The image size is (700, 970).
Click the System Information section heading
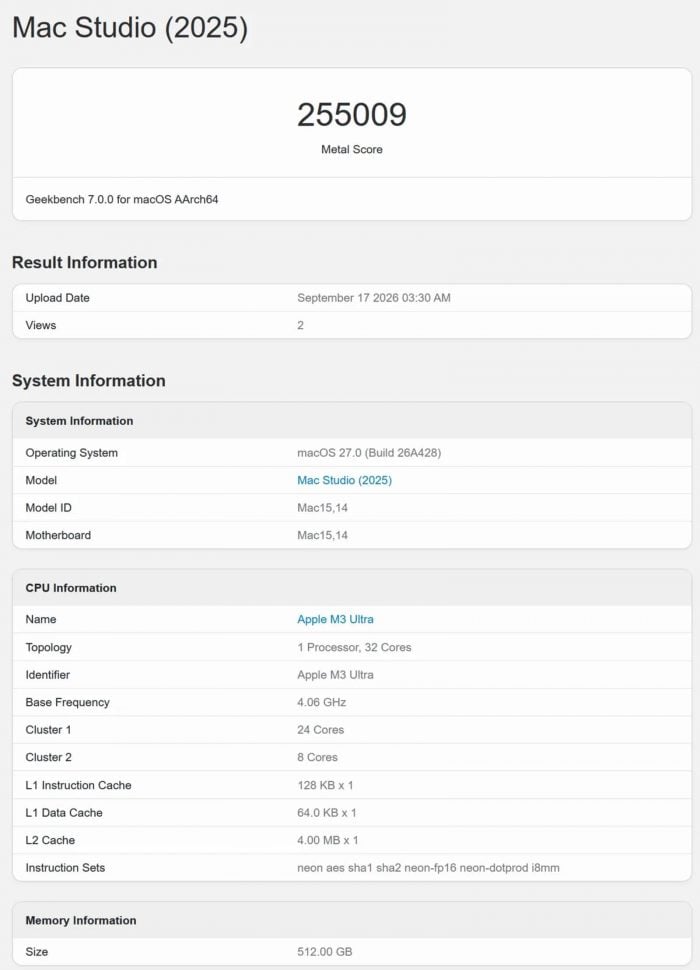click(88, 380)
